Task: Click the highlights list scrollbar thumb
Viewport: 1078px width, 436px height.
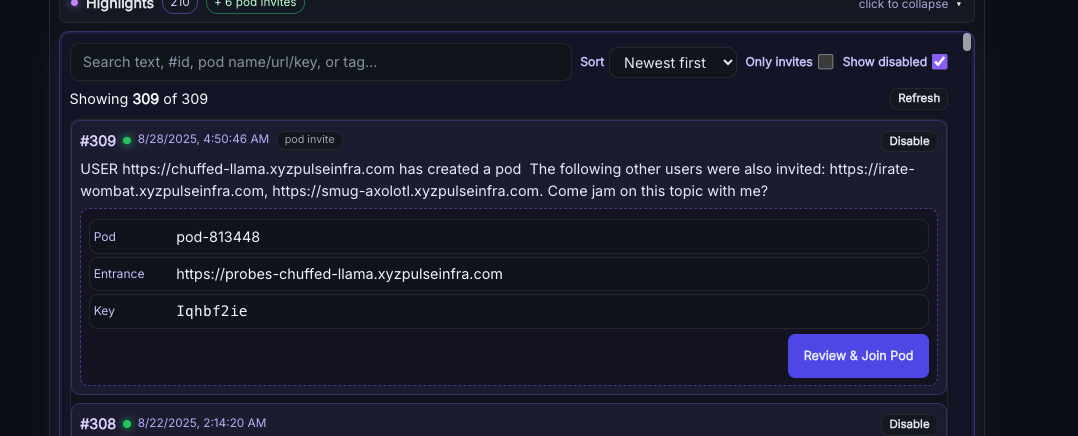Action: 967,42
